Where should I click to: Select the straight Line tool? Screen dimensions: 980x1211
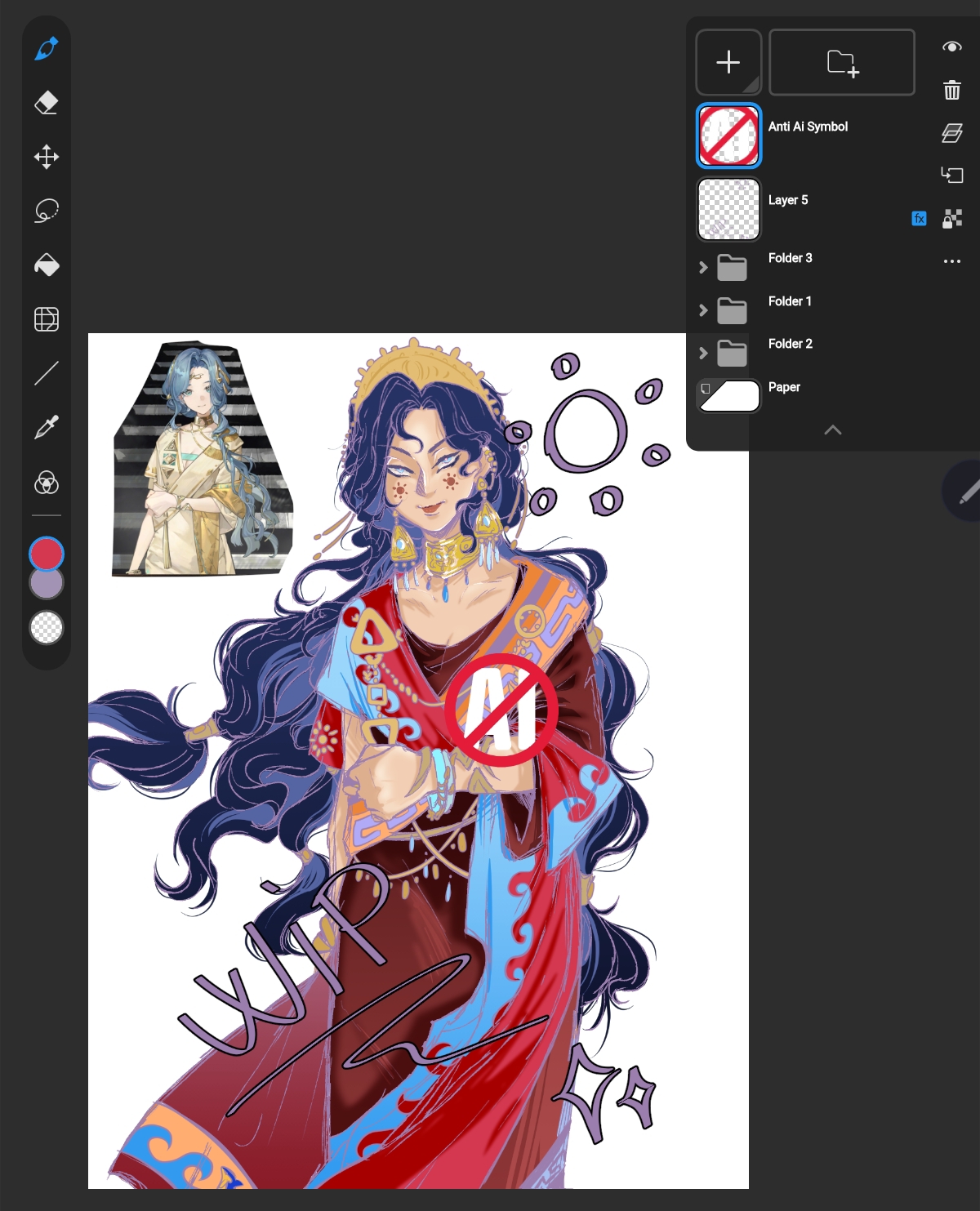click(47, 373)
